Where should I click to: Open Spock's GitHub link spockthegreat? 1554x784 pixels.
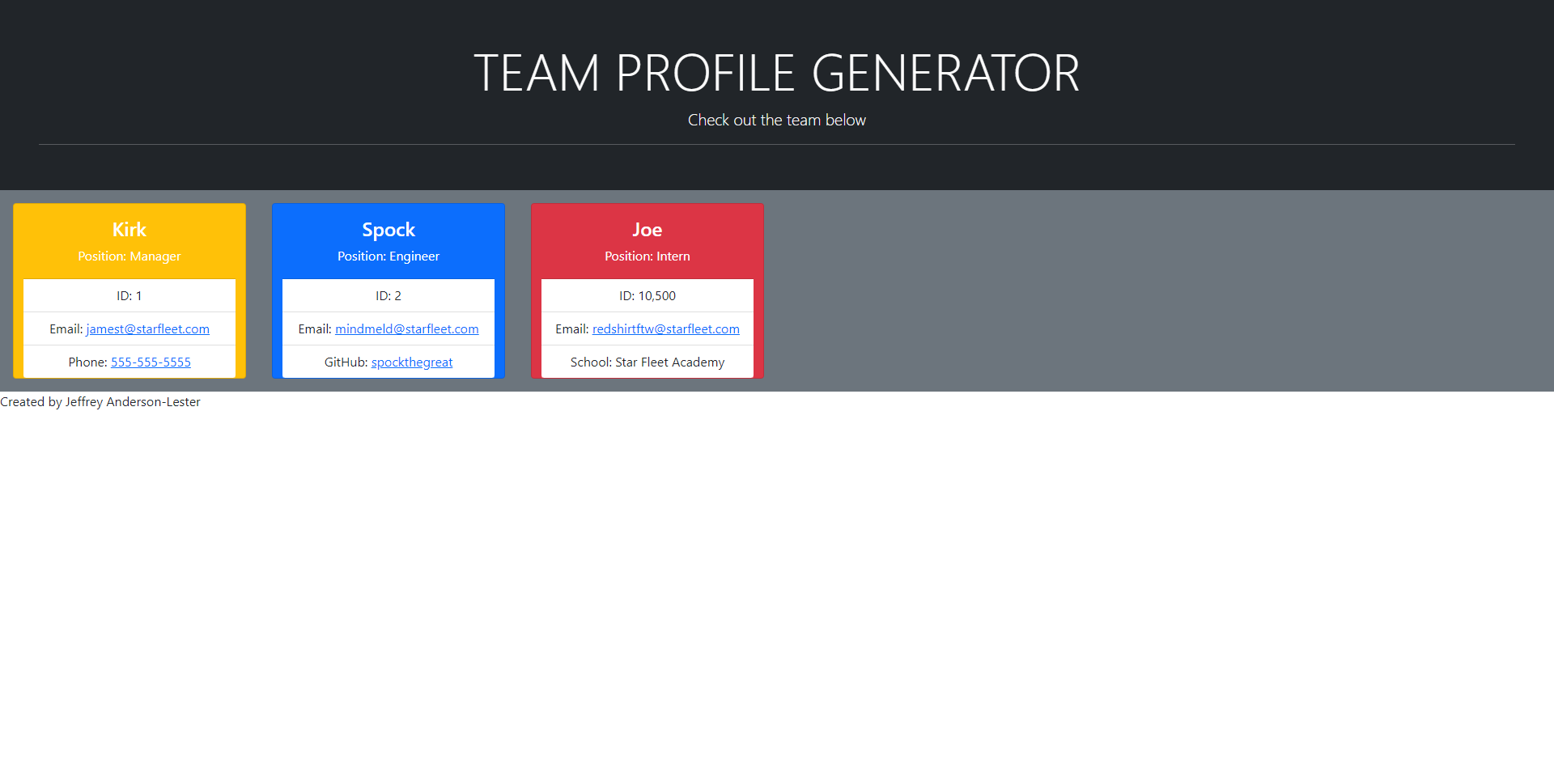tap(411, 362)
